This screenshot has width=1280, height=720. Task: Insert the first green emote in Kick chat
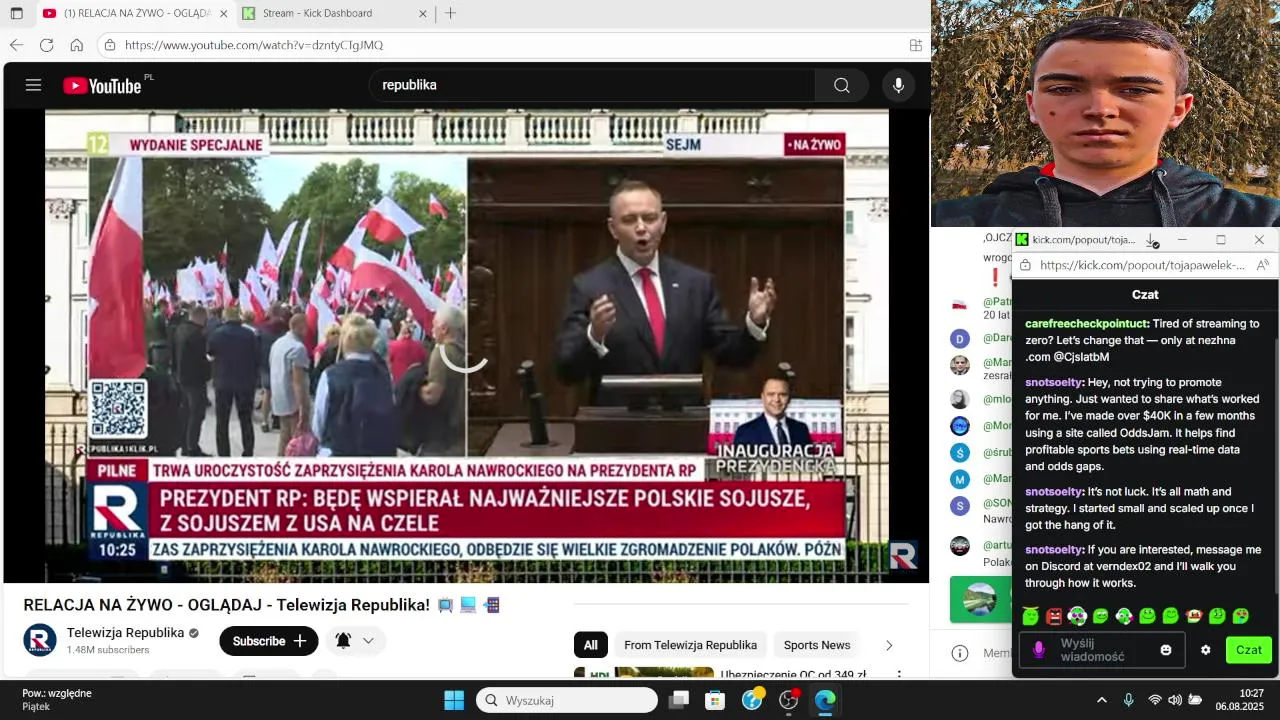click(1030, 616)
